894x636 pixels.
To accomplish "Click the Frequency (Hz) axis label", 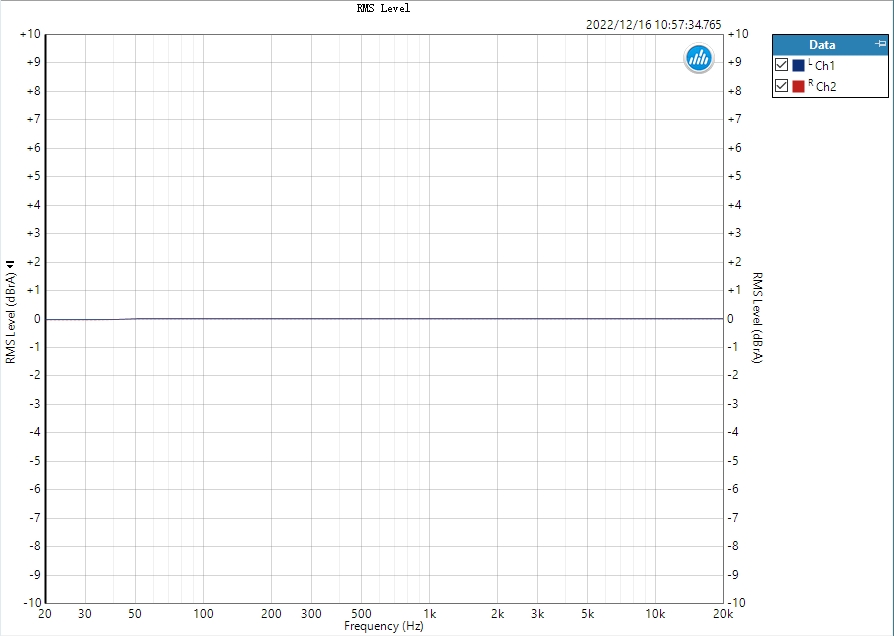I will (384, 626).
